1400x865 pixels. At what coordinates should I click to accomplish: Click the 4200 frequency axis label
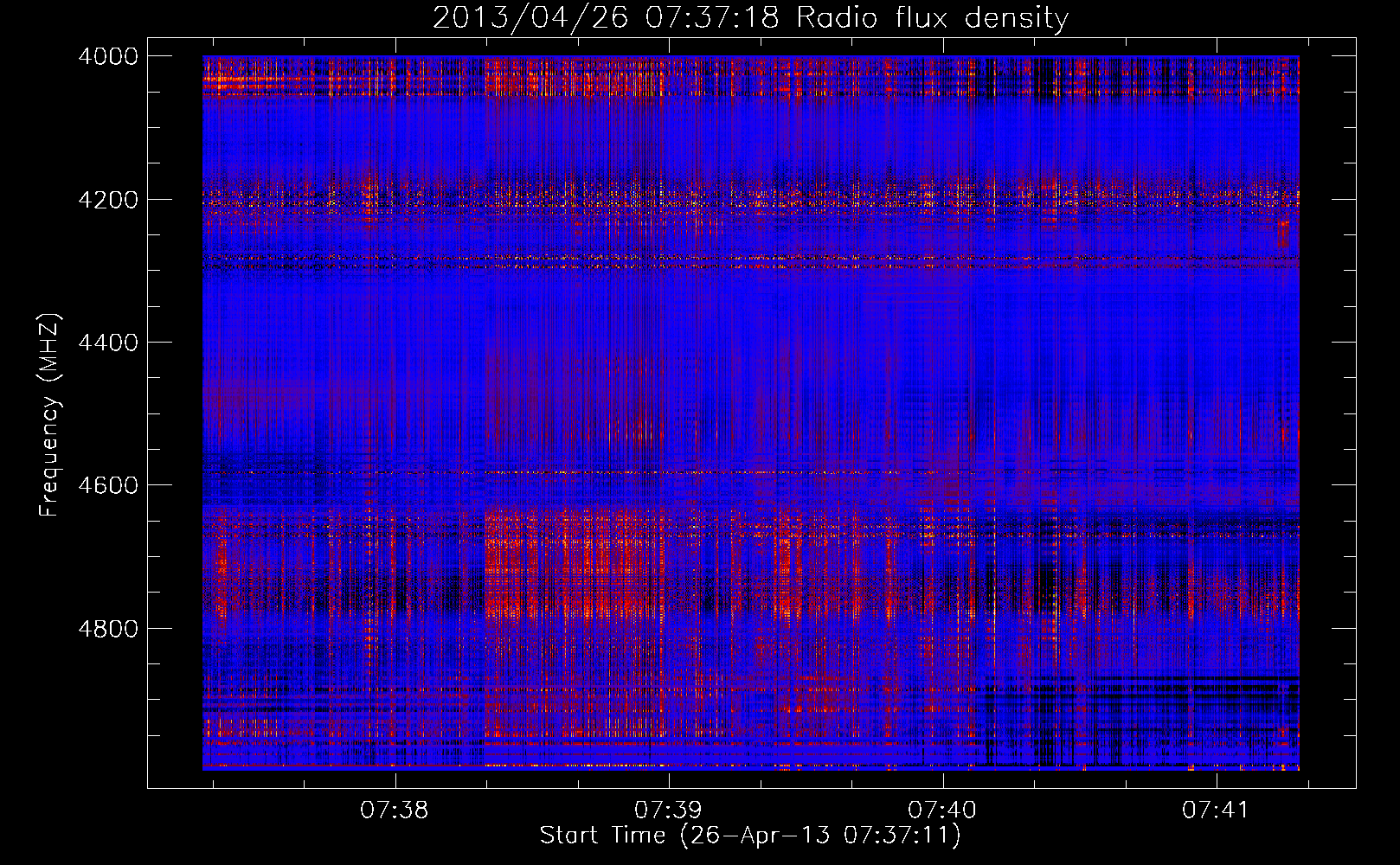108,200
